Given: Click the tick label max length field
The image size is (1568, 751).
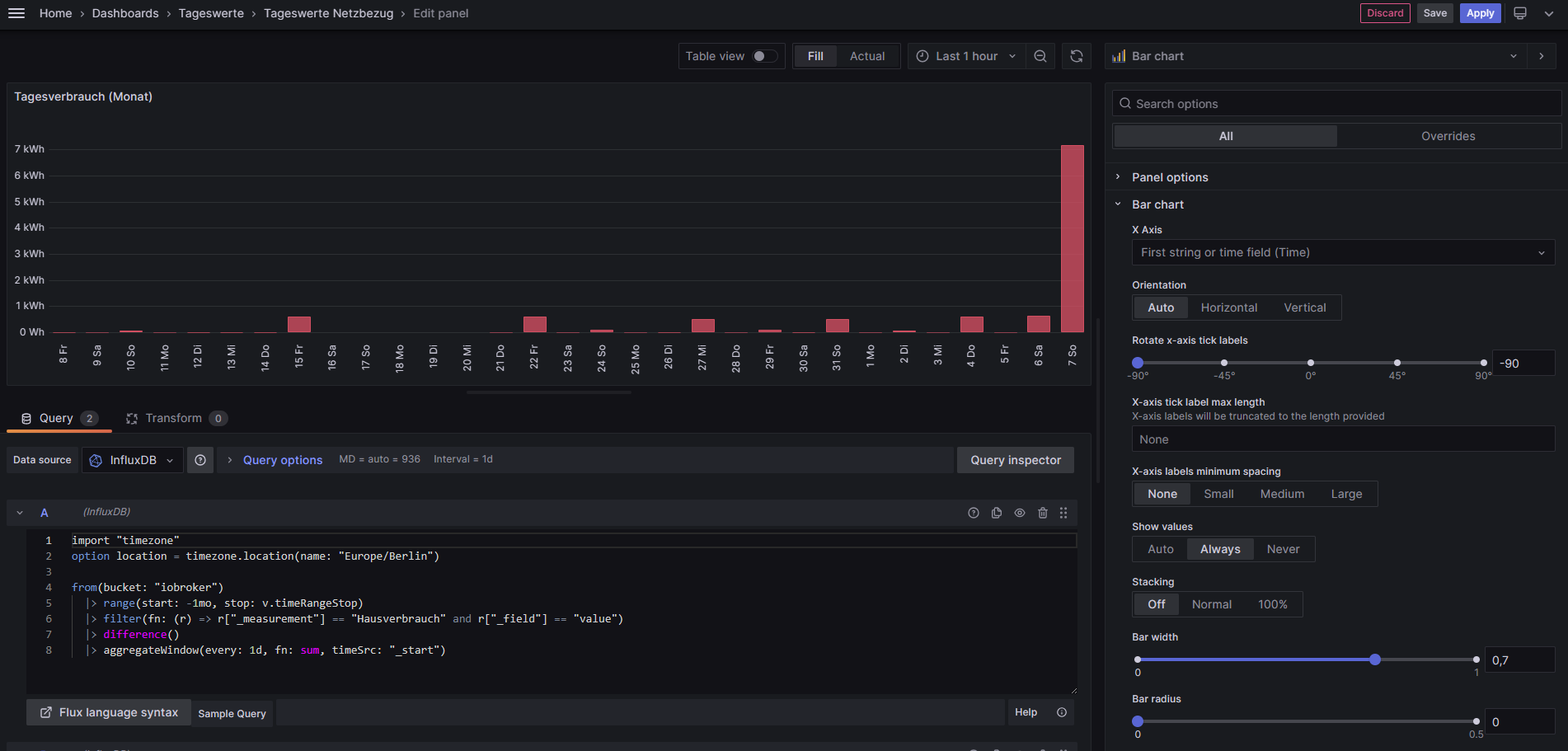Looking at the screenshot, I should pyautogui.click(x=1343, y=439).
